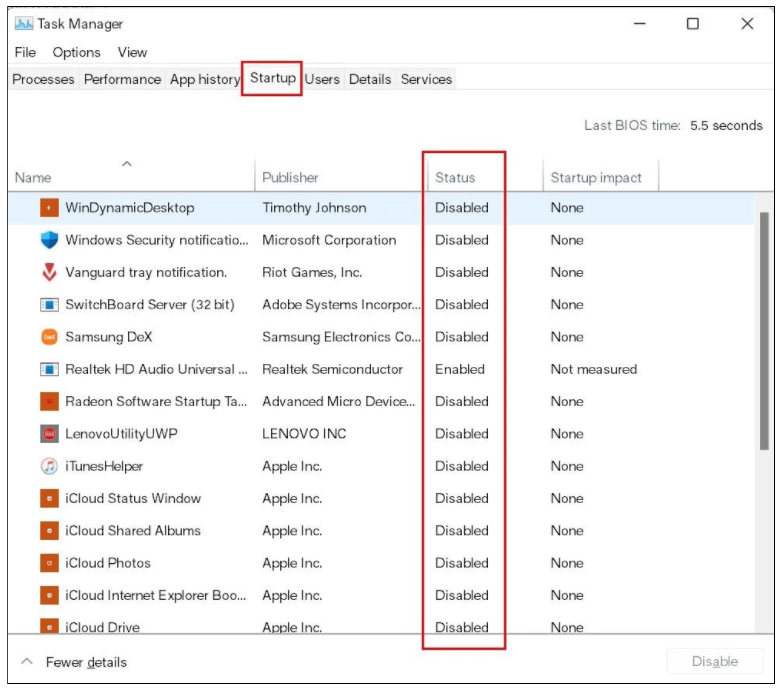Click the vertical scrollbar thumb
Viewport: 780px width, 692px height.
(764, 331)
